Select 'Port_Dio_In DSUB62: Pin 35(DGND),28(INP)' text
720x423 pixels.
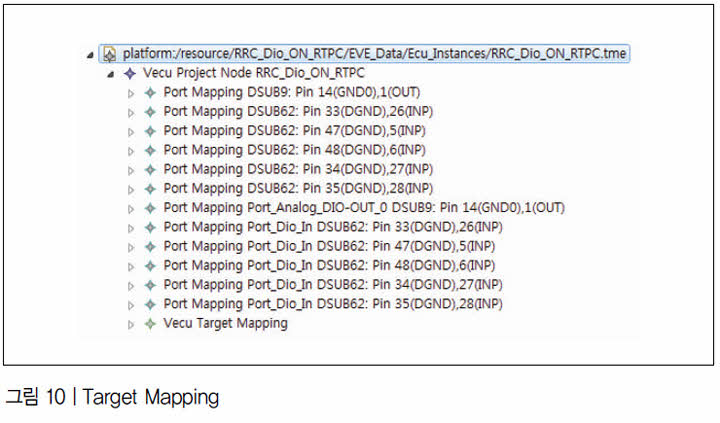[x=375, y=305]
